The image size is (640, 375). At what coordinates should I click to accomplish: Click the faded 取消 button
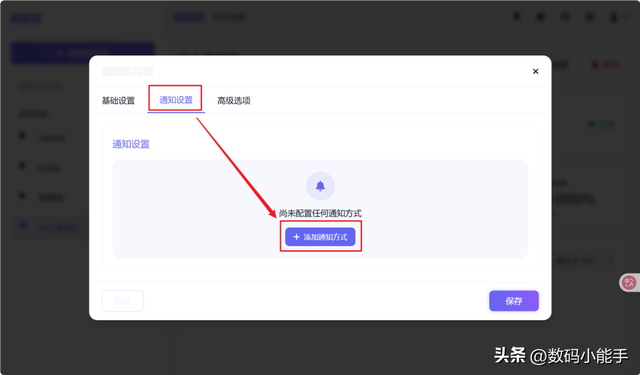click(122, 301)
